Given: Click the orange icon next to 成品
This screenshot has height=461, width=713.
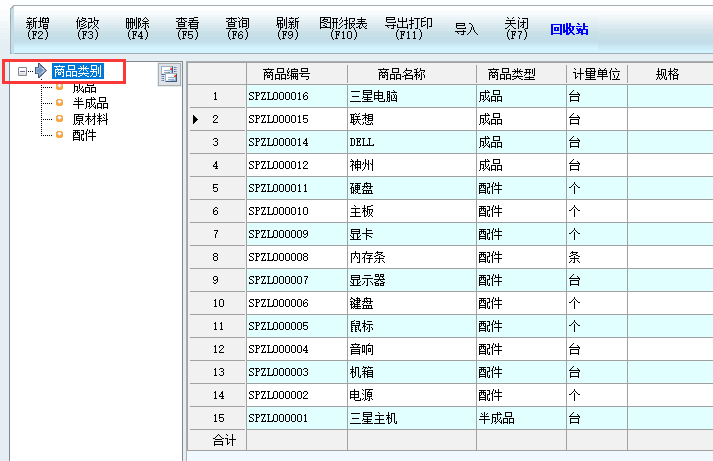Looking at the screenshot, I should coord(59,88).
